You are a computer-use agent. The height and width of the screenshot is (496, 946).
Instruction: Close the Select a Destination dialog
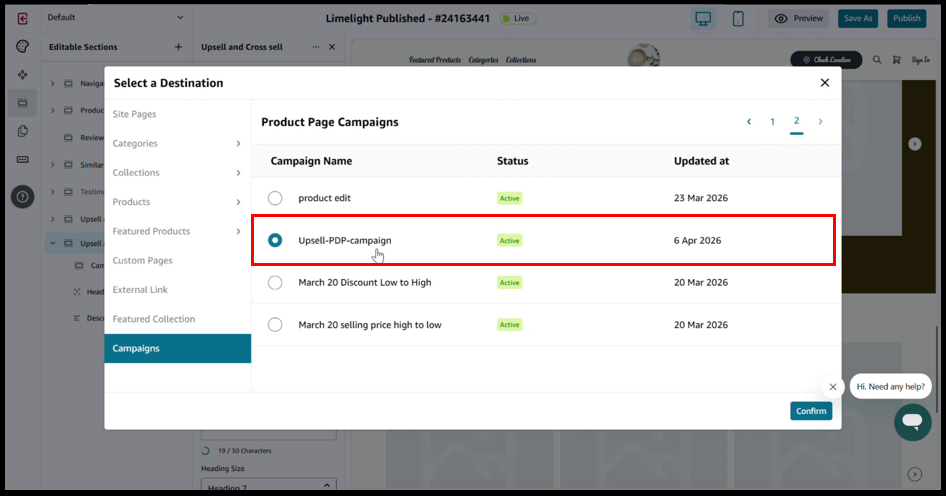(x=824, y=83)
